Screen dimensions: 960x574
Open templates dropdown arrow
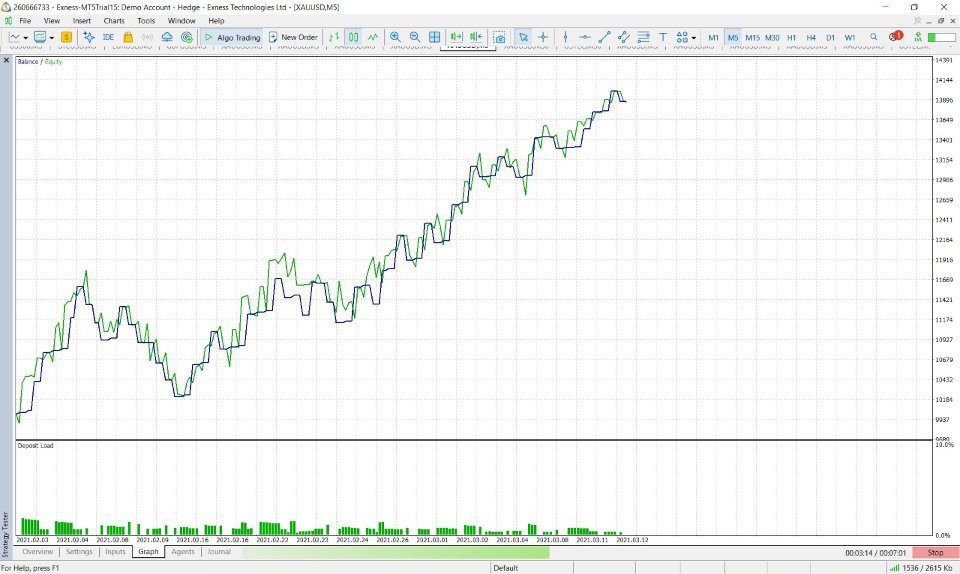click(51, 38)
